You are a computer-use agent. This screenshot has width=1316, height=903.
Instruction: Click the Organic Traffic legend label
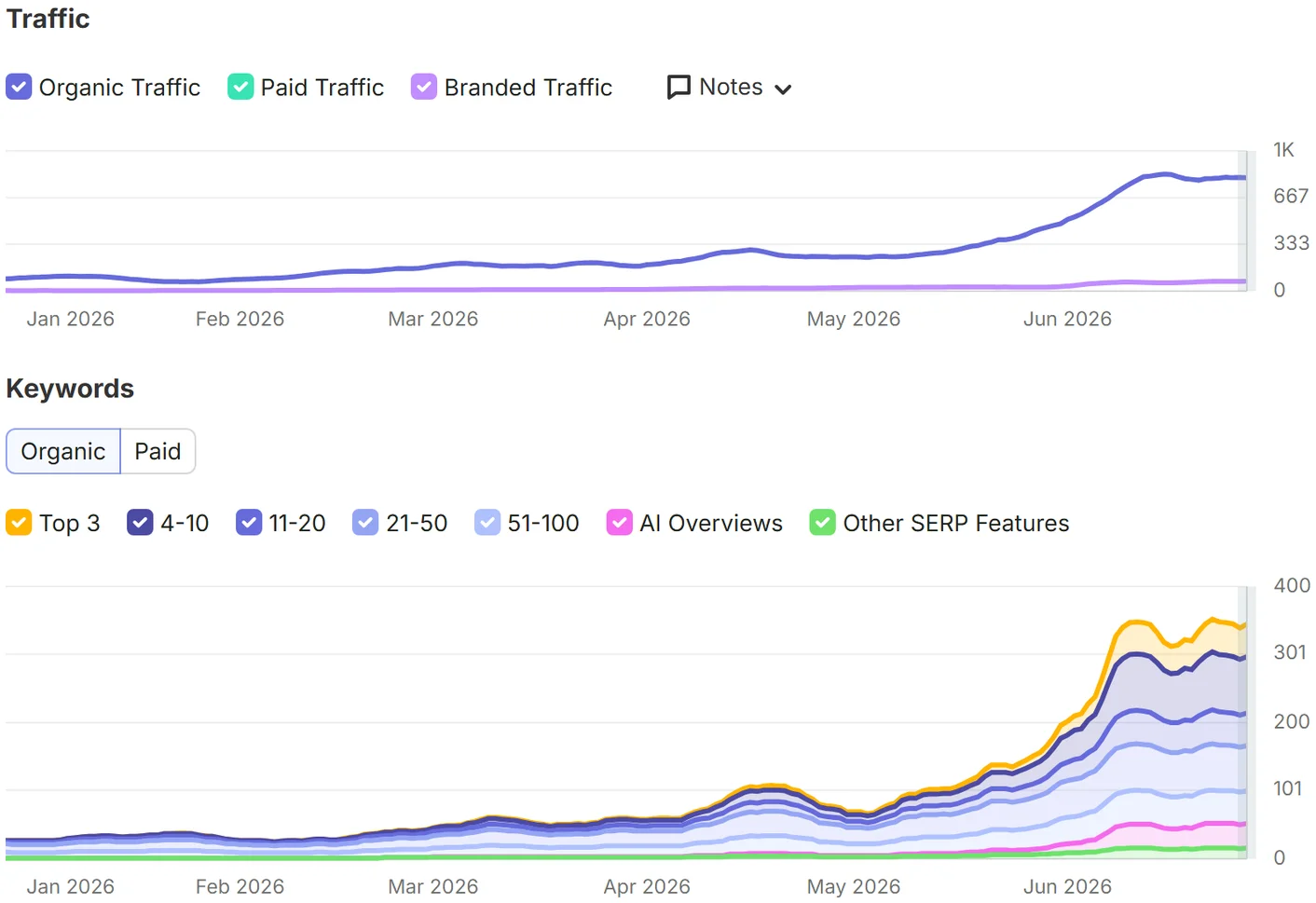(119, 88)
